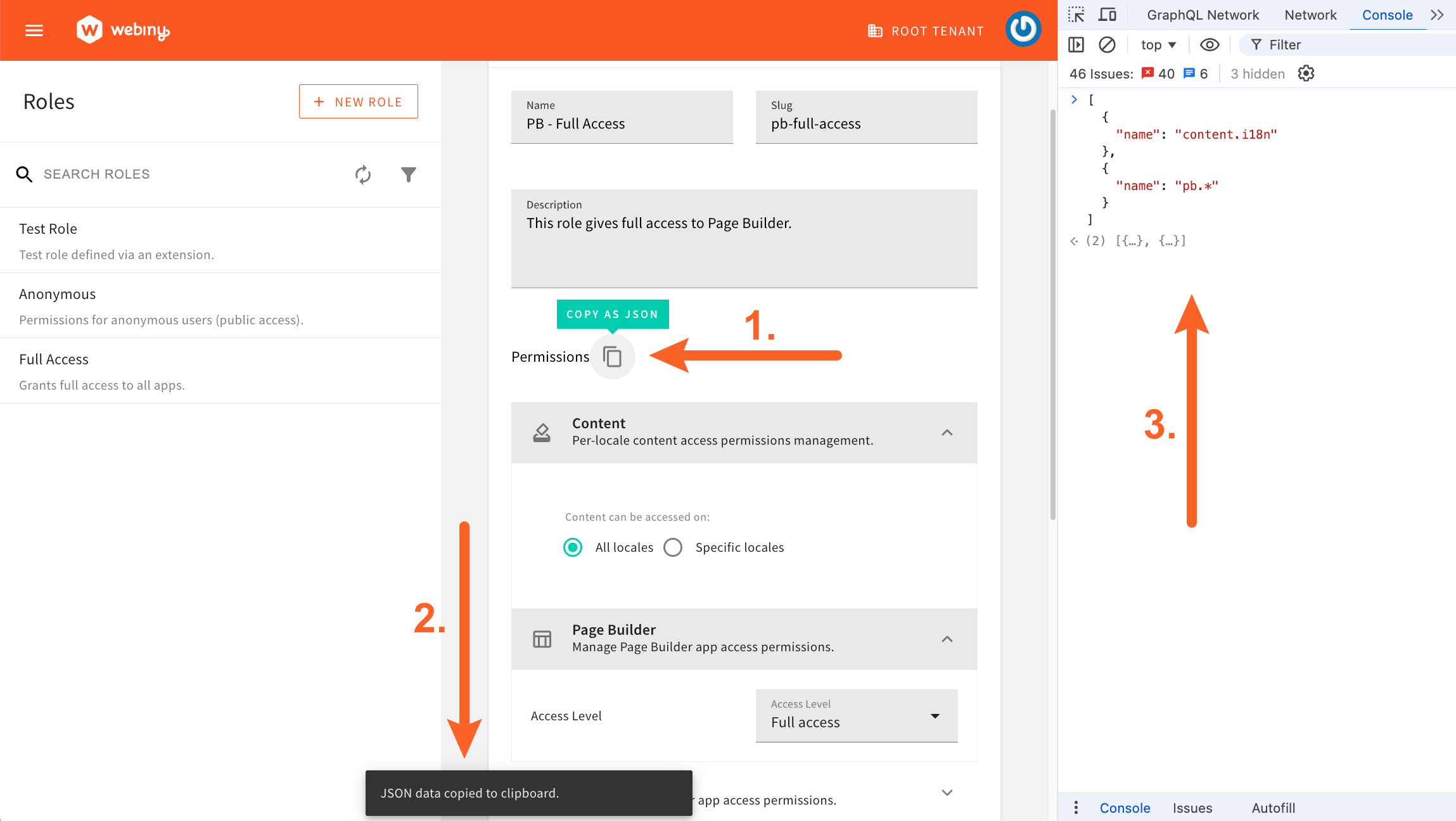Show the 3 hidden console messages
The width and height of the screenshot is (1456, 821).
click(x=1256, y=73)
